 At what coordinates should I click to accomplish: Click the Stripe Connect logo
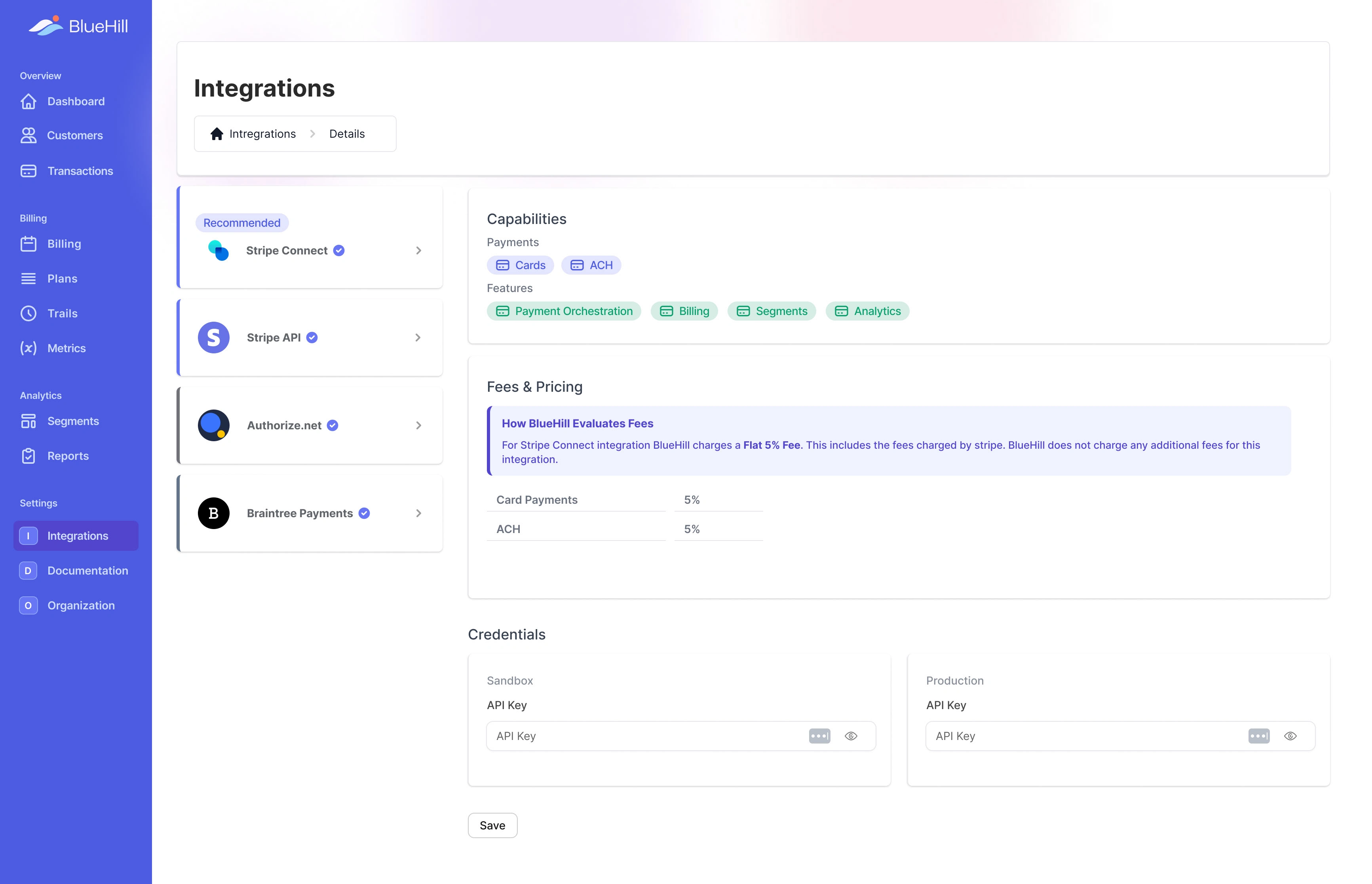(x=218, y=250)
